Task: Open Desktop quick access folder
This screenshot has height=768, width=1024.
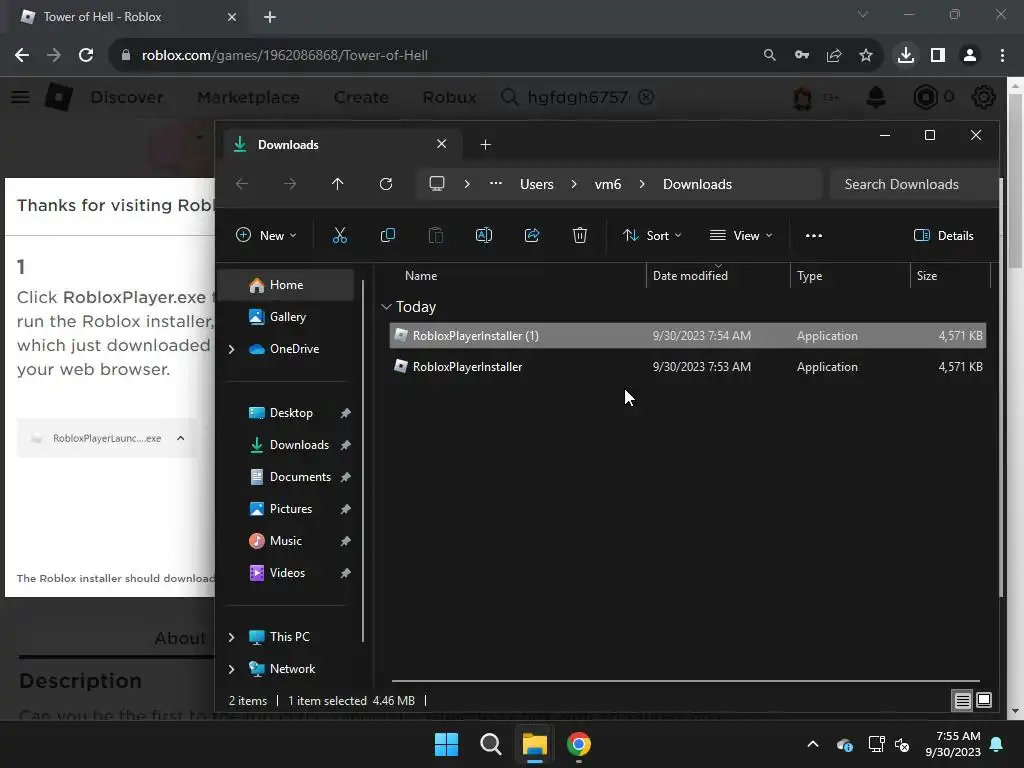Action: [x=291, y=413]
